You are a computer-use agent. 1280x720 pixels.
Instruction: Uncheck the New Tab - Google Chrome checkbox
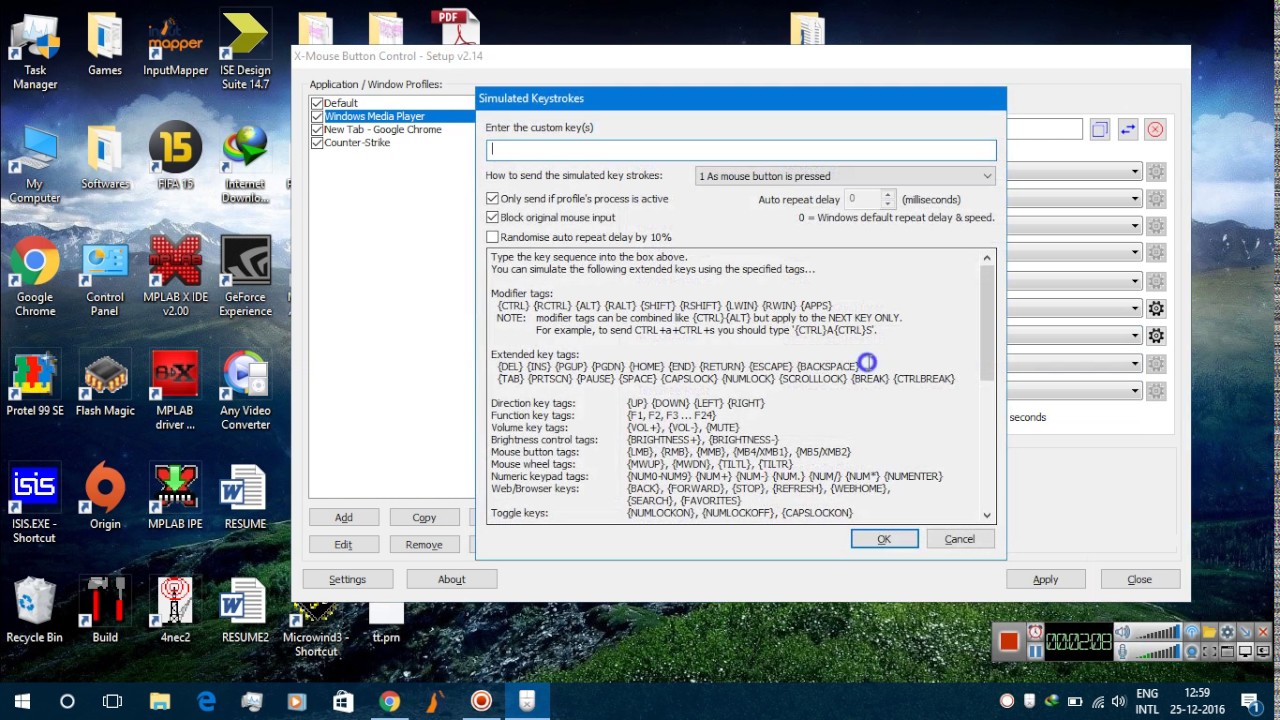coord(317,129)
